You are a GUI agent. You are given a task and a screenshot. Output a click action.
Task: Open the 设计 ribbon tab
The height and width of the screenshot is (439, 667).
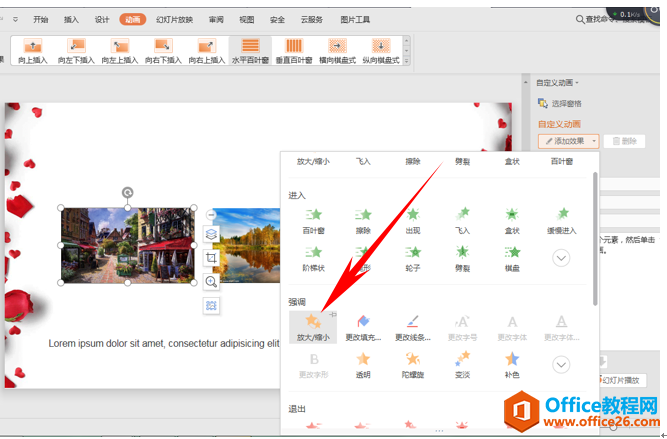click(102, 20)
